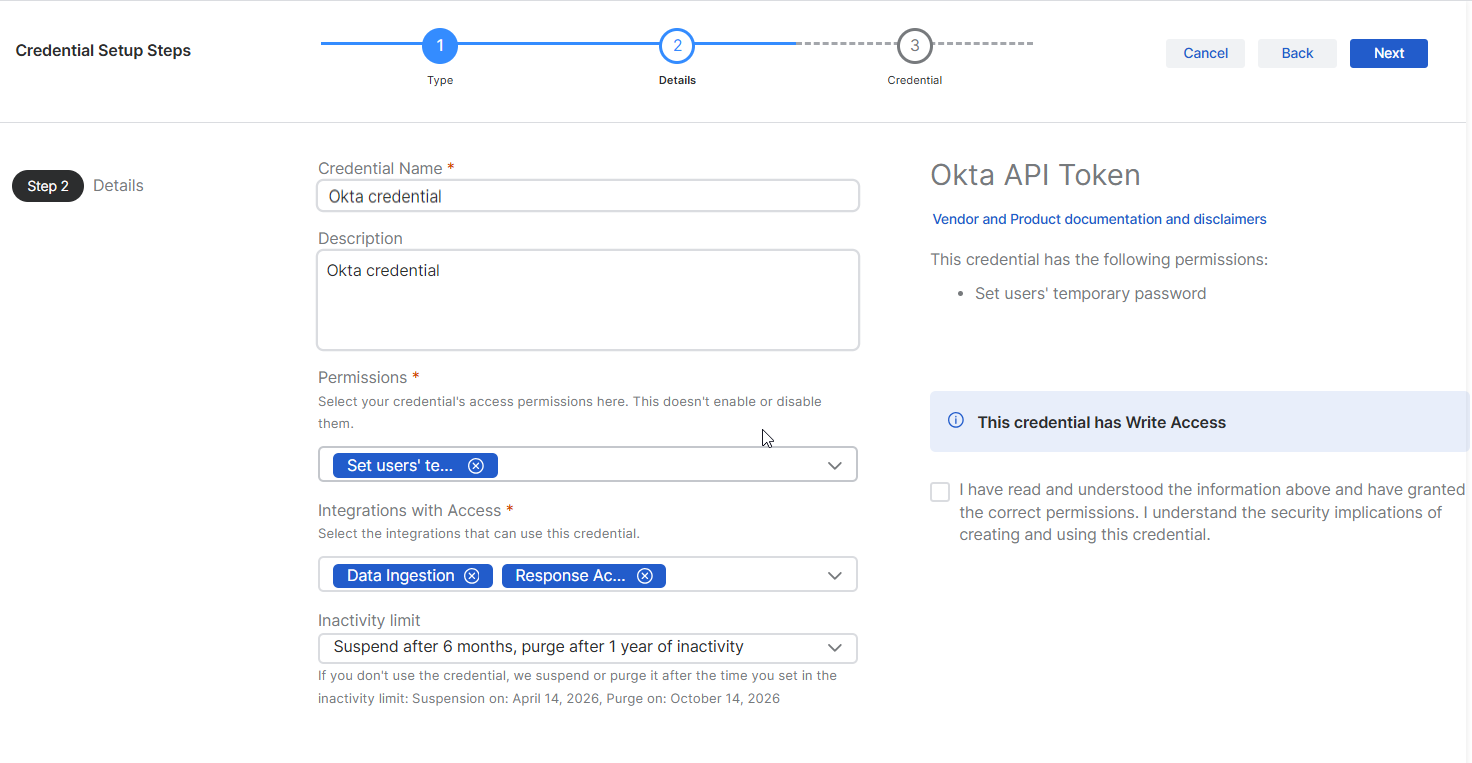Proceed with the Next button
The height and width of the screenshot is (763, 1472).
pyautogui.click(x=1388, y=54)
